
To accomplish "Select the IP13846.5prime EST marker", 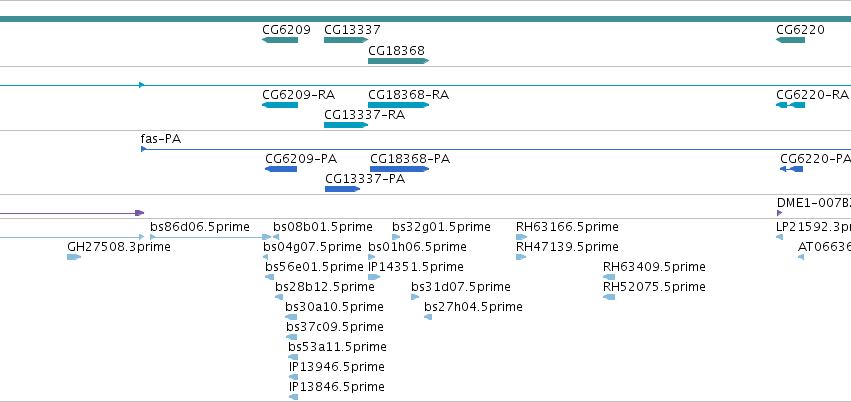I will pos(294,397).
